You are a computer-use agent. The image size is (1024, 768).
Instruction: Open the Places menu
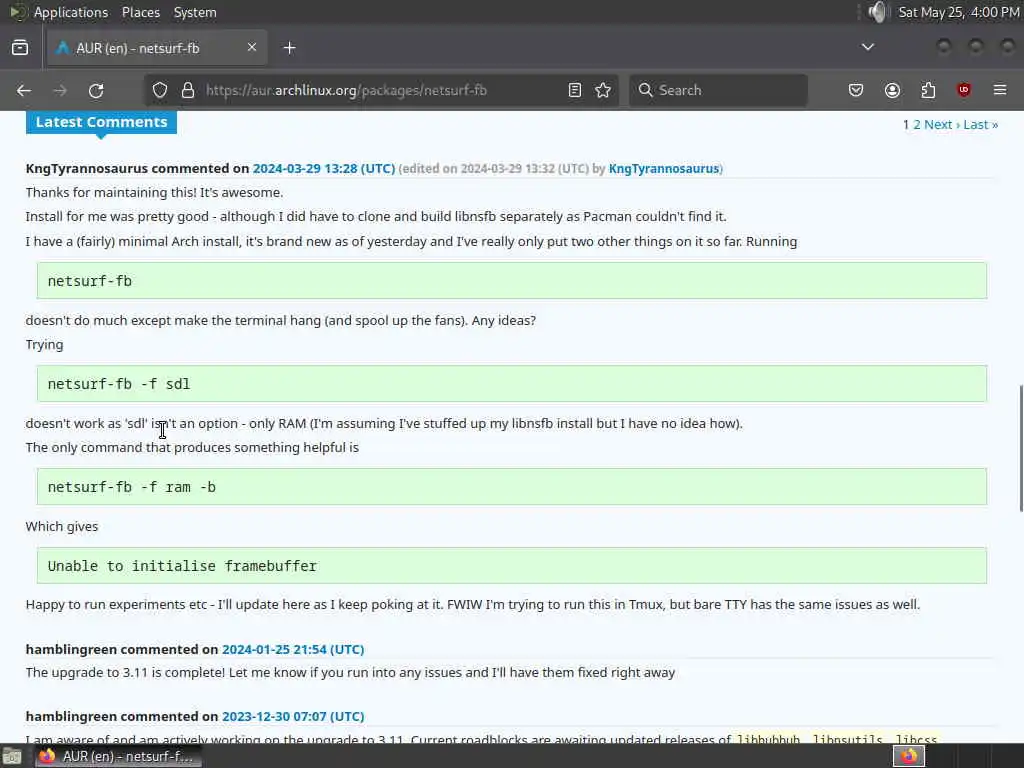click(140, 12)
